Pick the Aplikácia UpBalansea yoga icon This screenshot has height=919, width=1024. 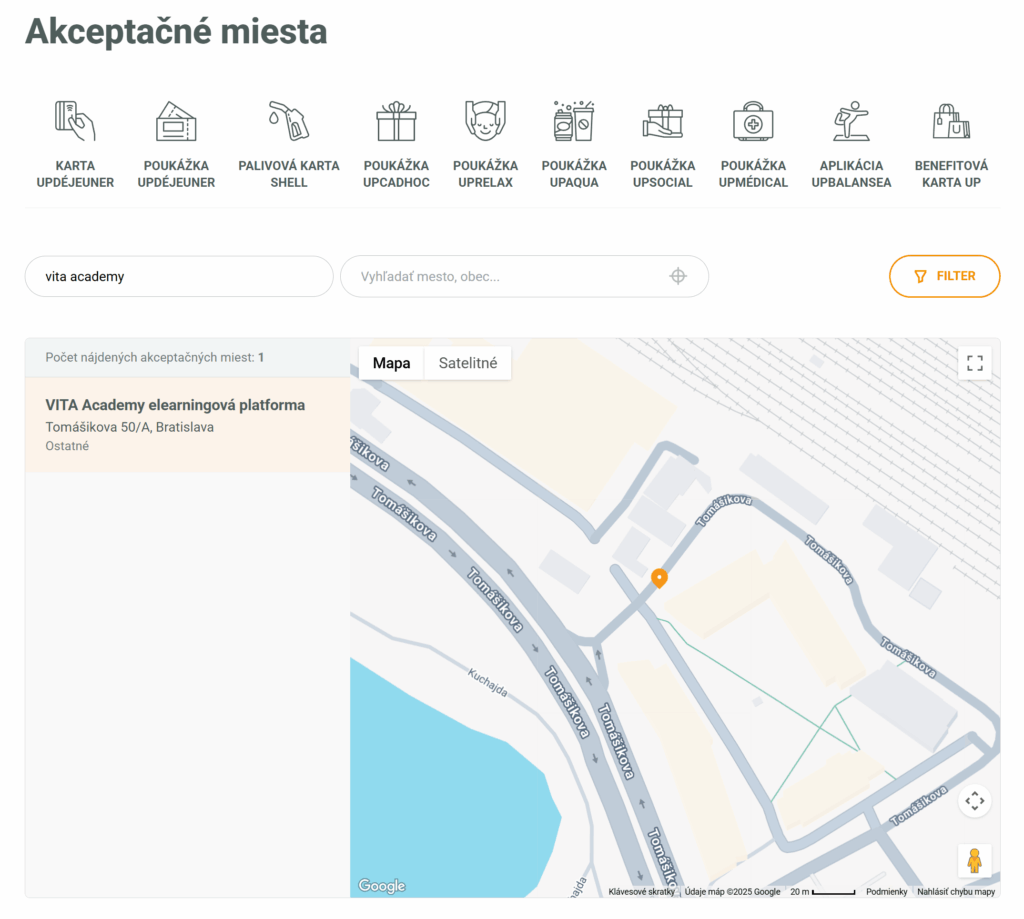(x=851, y=121)
